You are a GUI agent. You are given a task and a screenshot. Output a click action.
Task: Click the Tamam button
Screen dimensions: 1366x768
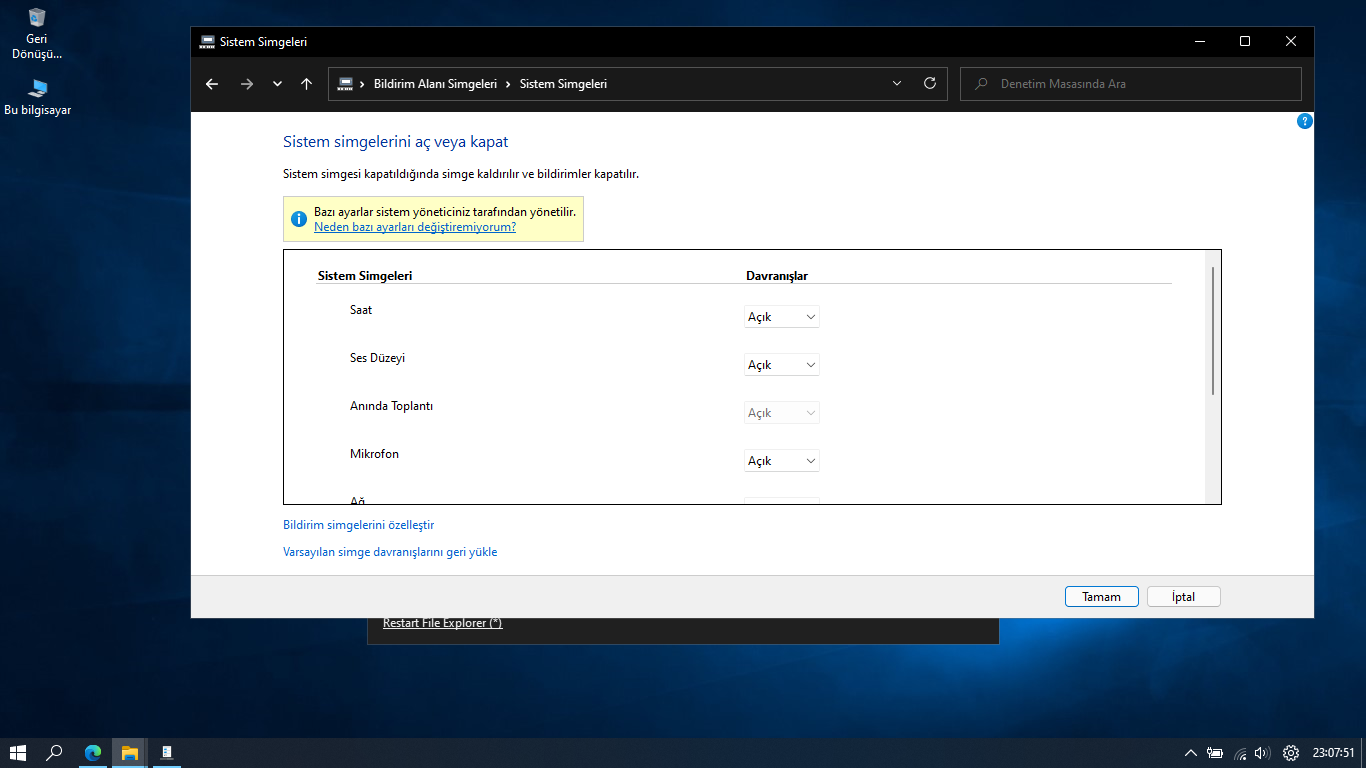point(1101,597)
